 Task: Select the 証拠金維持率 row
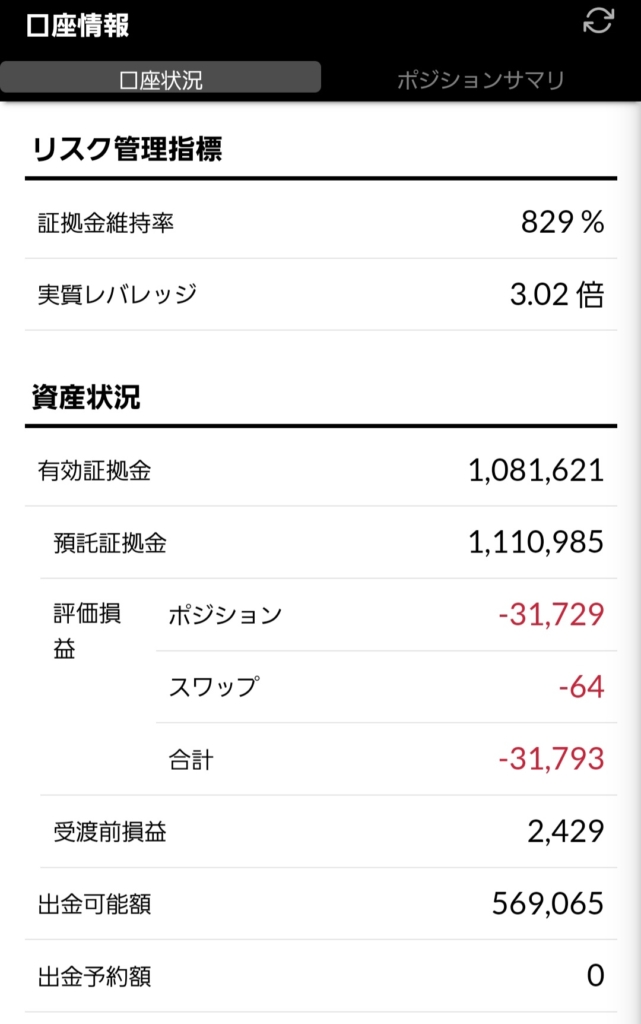coord(320,223)
